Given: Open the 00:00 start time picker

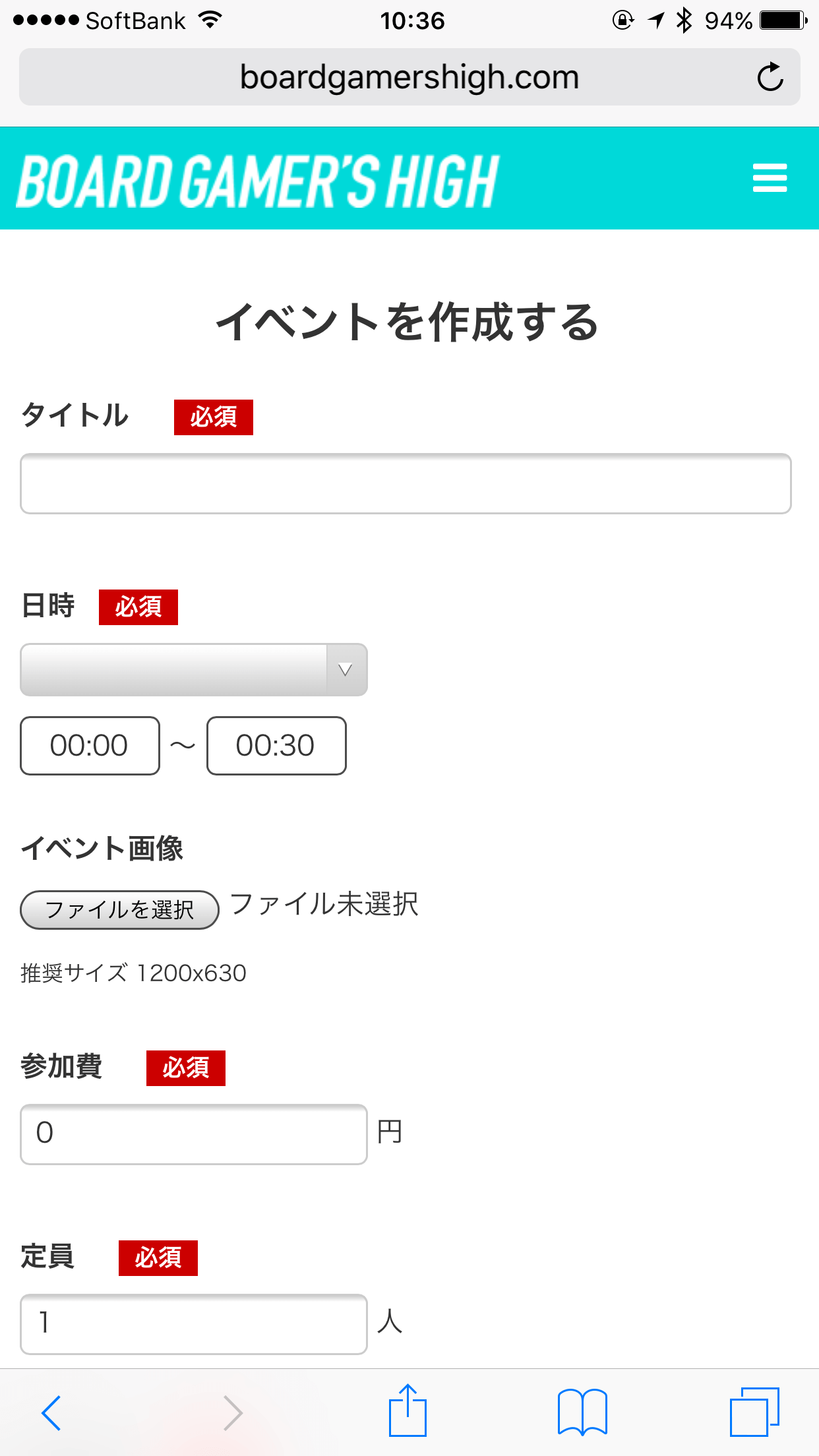Looking at the screenshot, I should [x=90, y=746].
